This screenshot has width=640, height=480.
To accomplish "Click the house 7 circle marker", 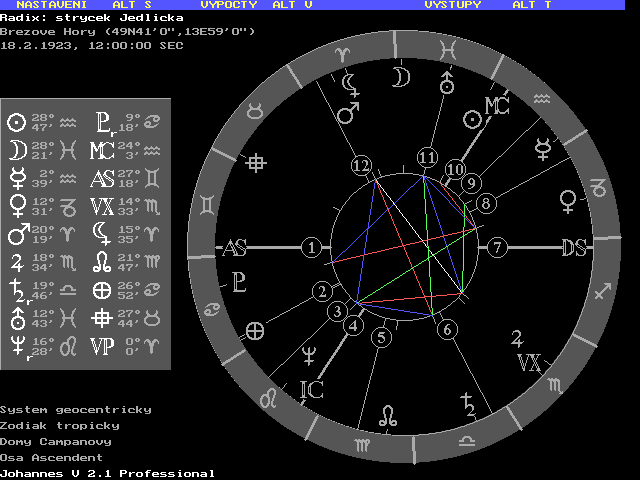I will point(498,247).
